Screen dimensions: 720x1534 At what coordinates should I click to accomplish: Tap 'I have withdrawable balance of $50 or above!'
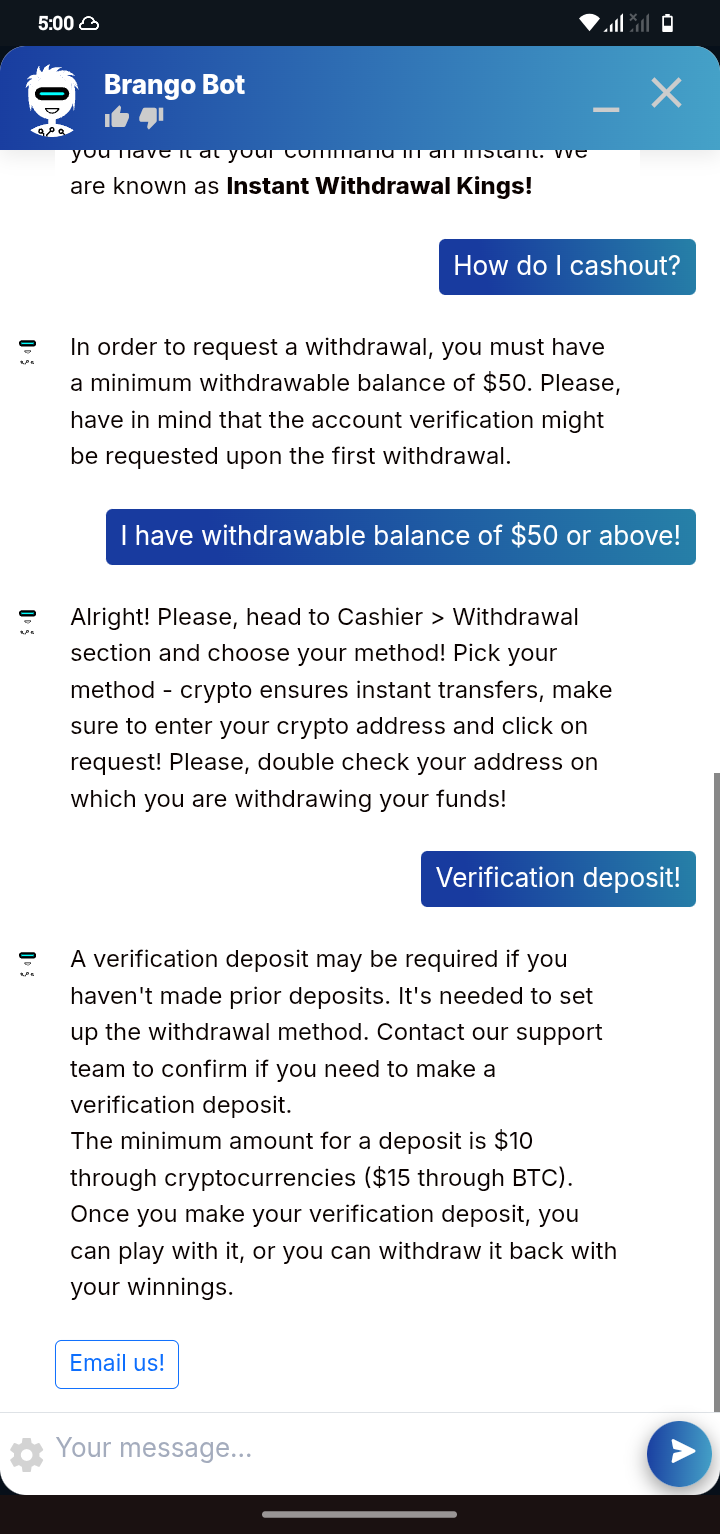401,536
